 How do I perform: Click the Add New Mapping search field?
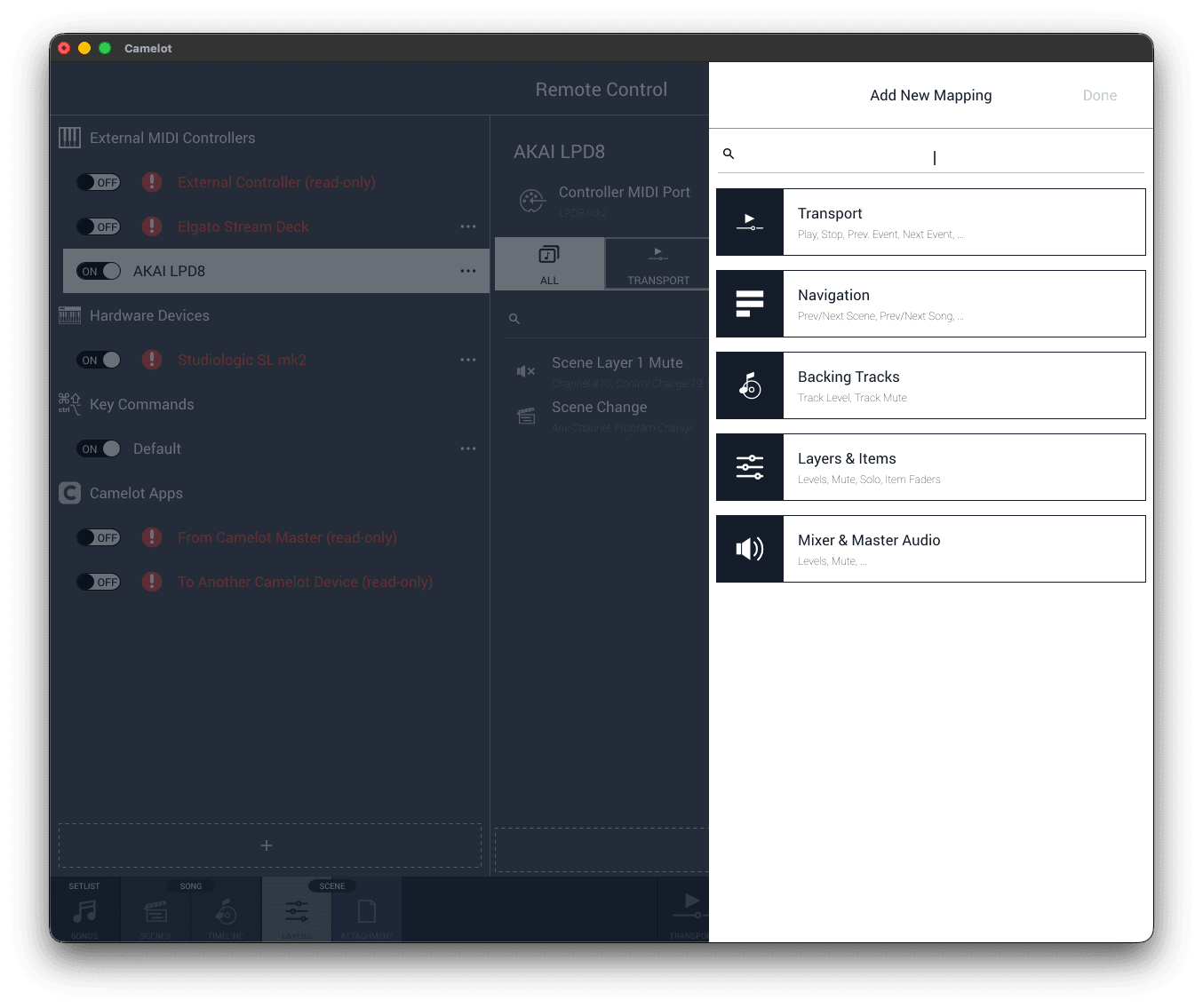933,155
